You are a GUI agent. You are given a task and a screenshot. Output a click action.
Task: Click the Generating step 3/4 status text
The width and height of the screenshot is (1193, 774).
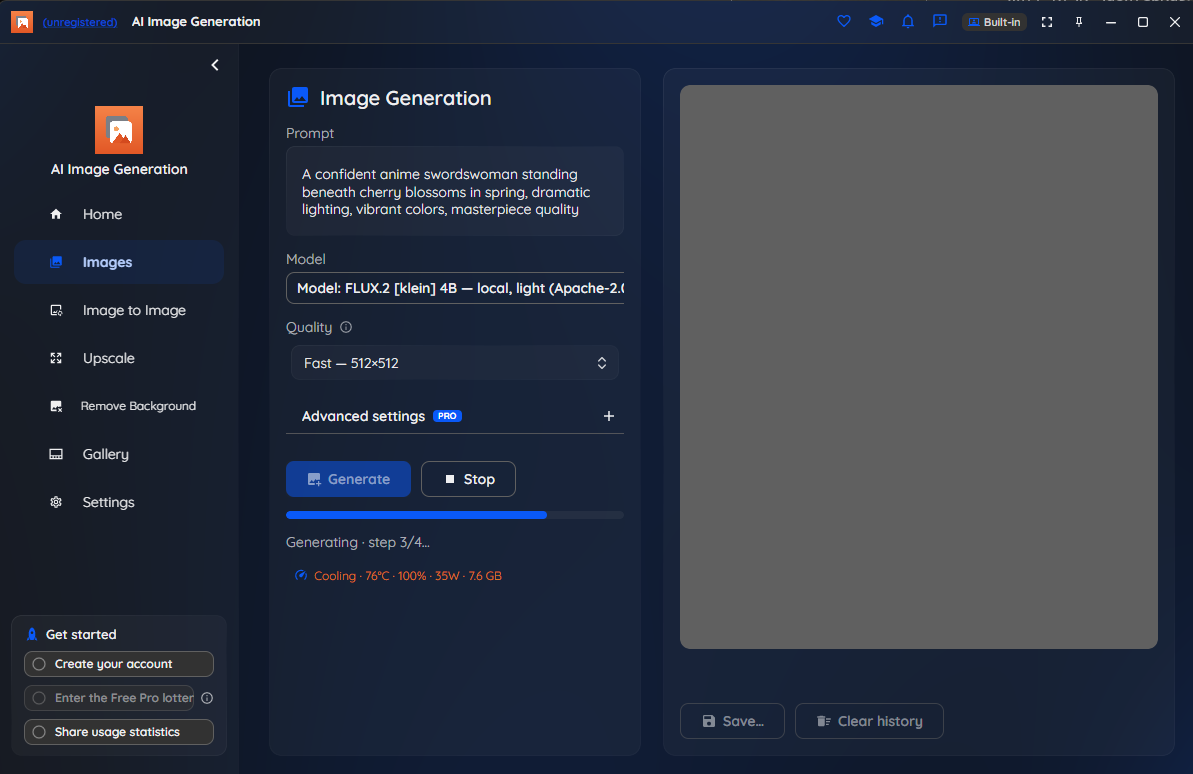click(358, 543)
